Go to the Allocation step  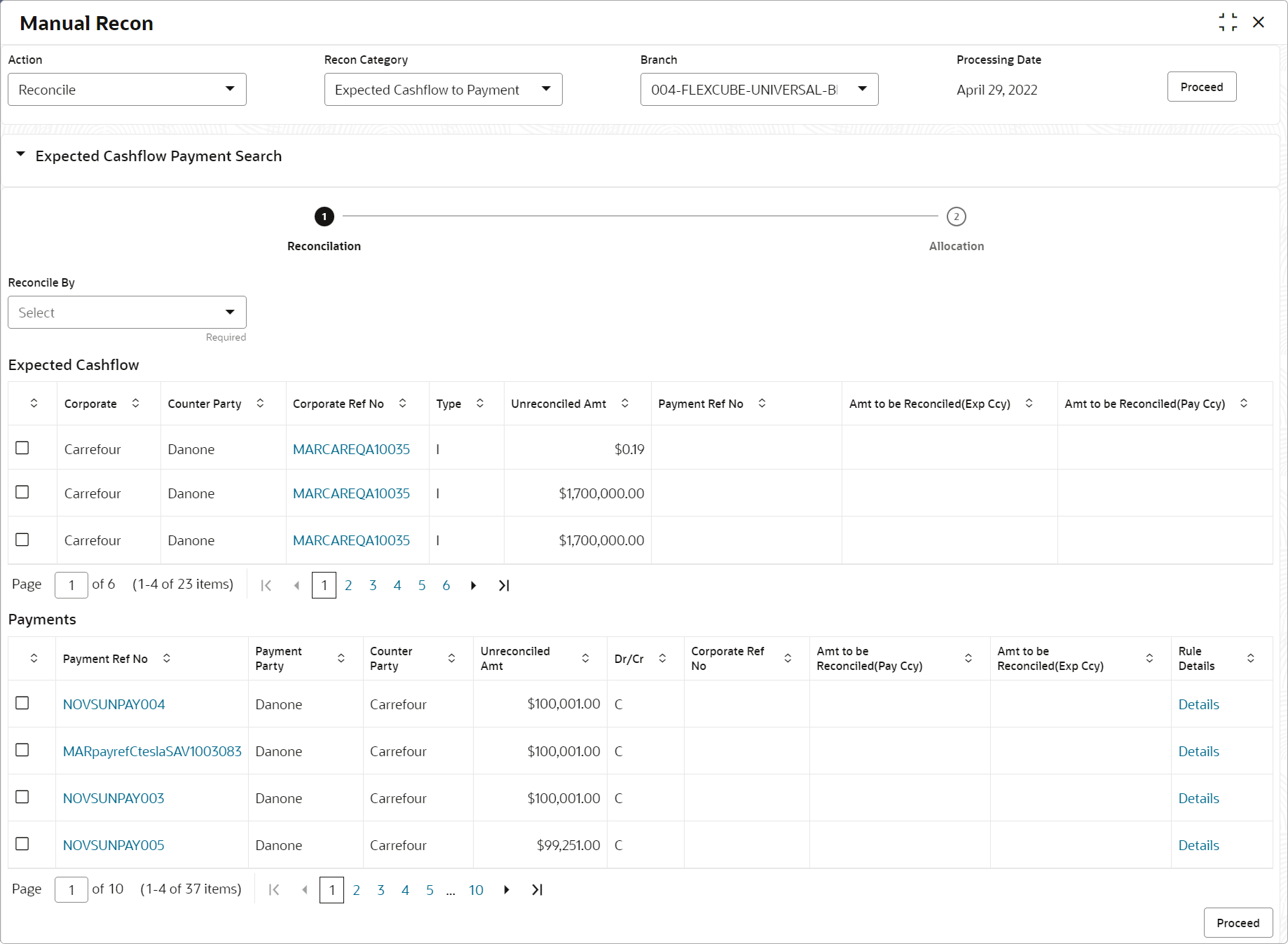click(x=956, y=217)
